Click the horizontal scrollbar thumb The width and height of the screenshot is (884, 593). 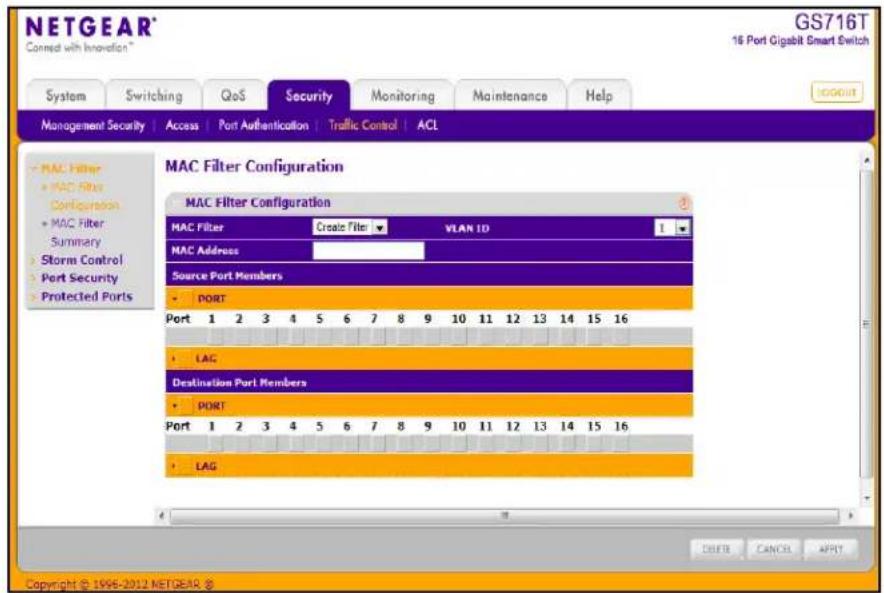[504, 515]
